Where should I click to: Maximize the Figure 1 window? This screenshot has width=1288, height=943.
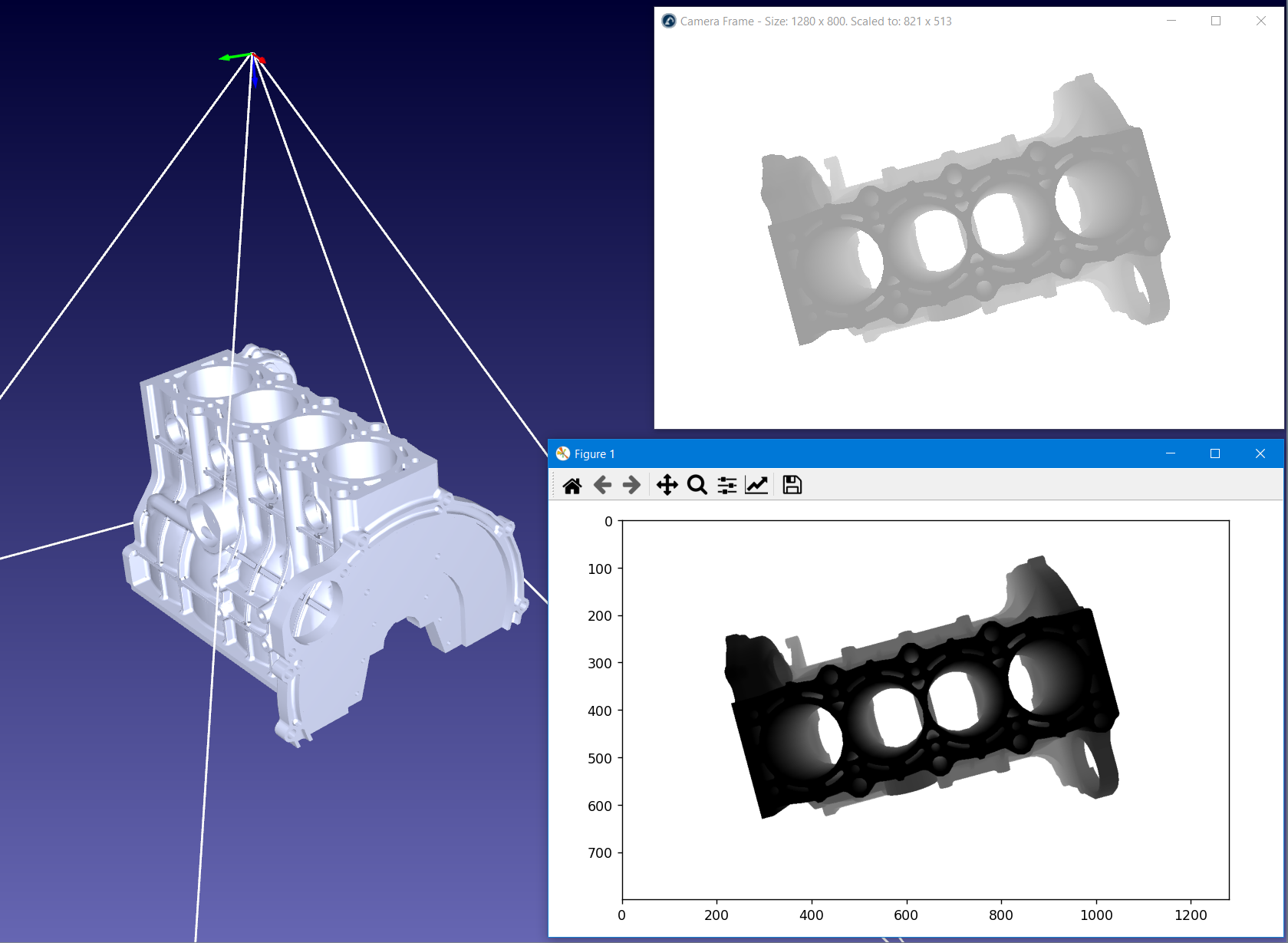1215,453
